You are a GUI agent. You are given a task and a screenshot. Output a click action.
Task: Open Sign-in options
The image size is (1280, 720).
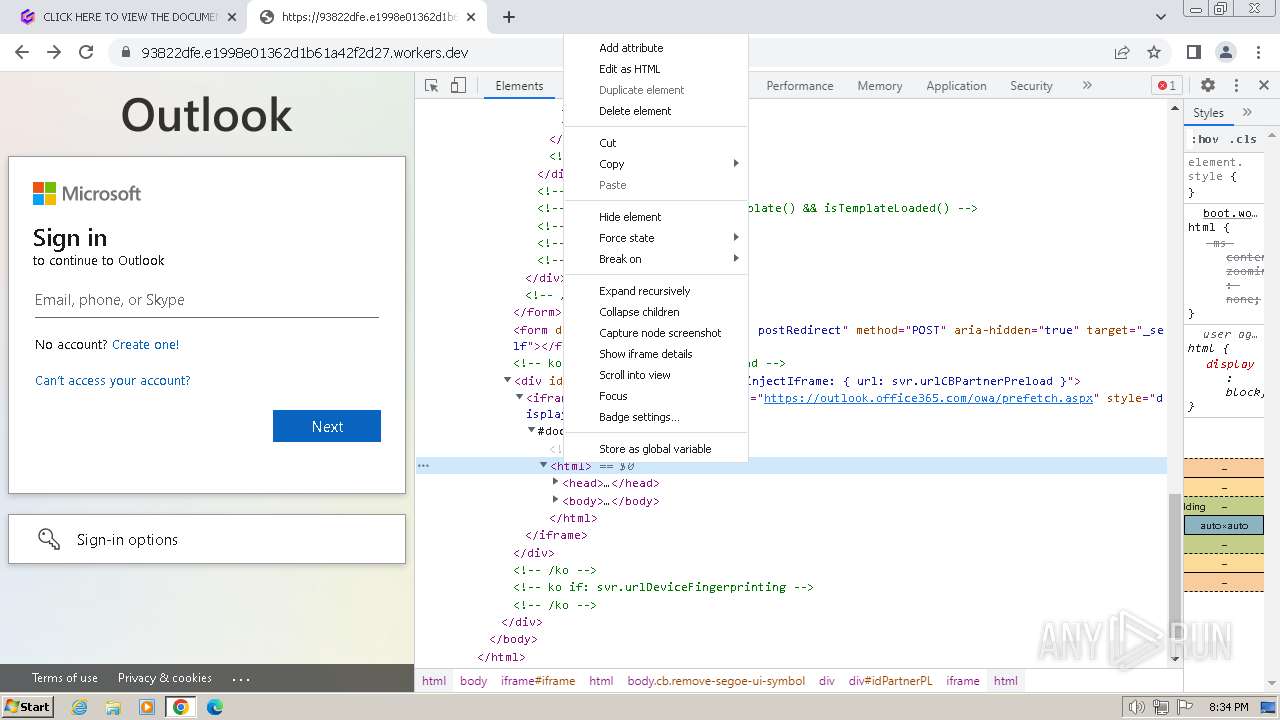point(207,539)
